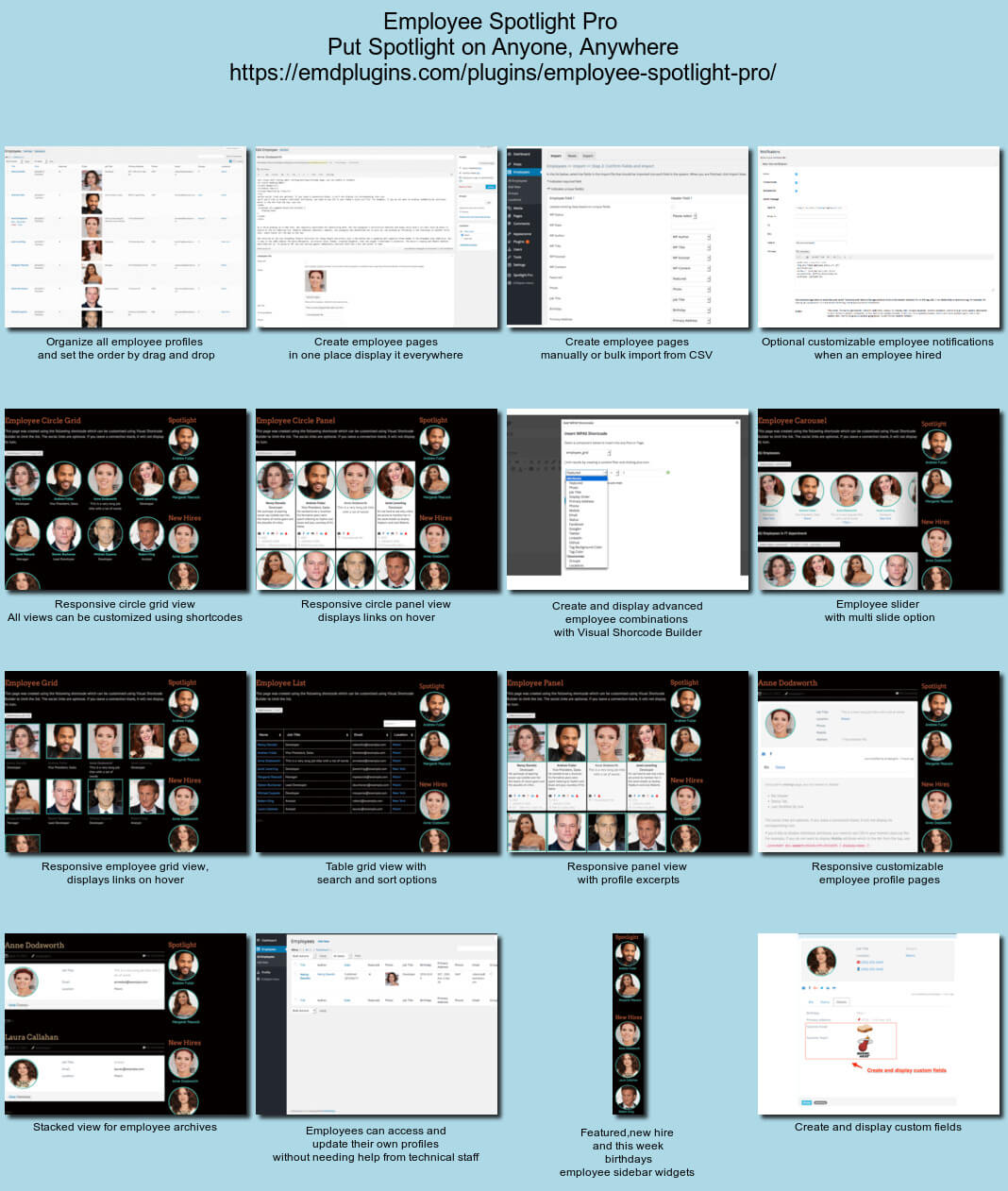Viewport: 1008px width, 1191px height.
Task: Click caption 'Optional customizable employee notifications'
Action: [878, 342]
